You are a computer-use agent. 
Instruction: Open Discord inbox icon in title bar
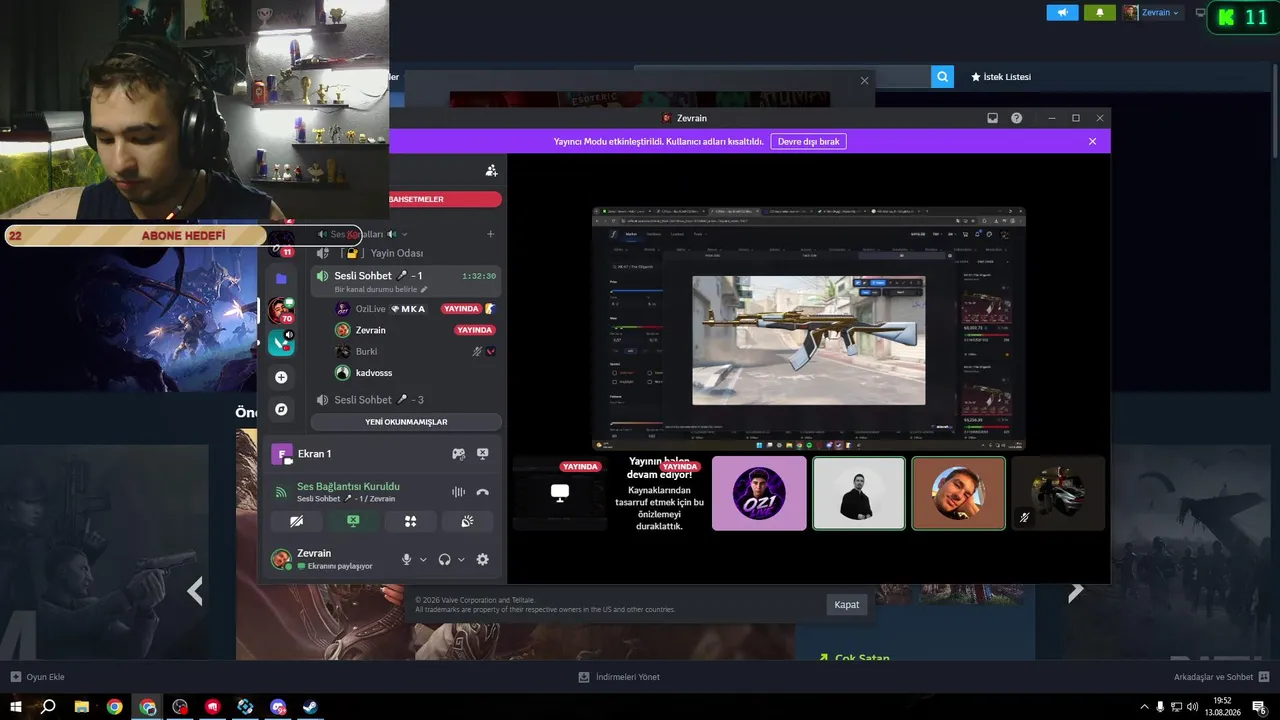[992, 118]
